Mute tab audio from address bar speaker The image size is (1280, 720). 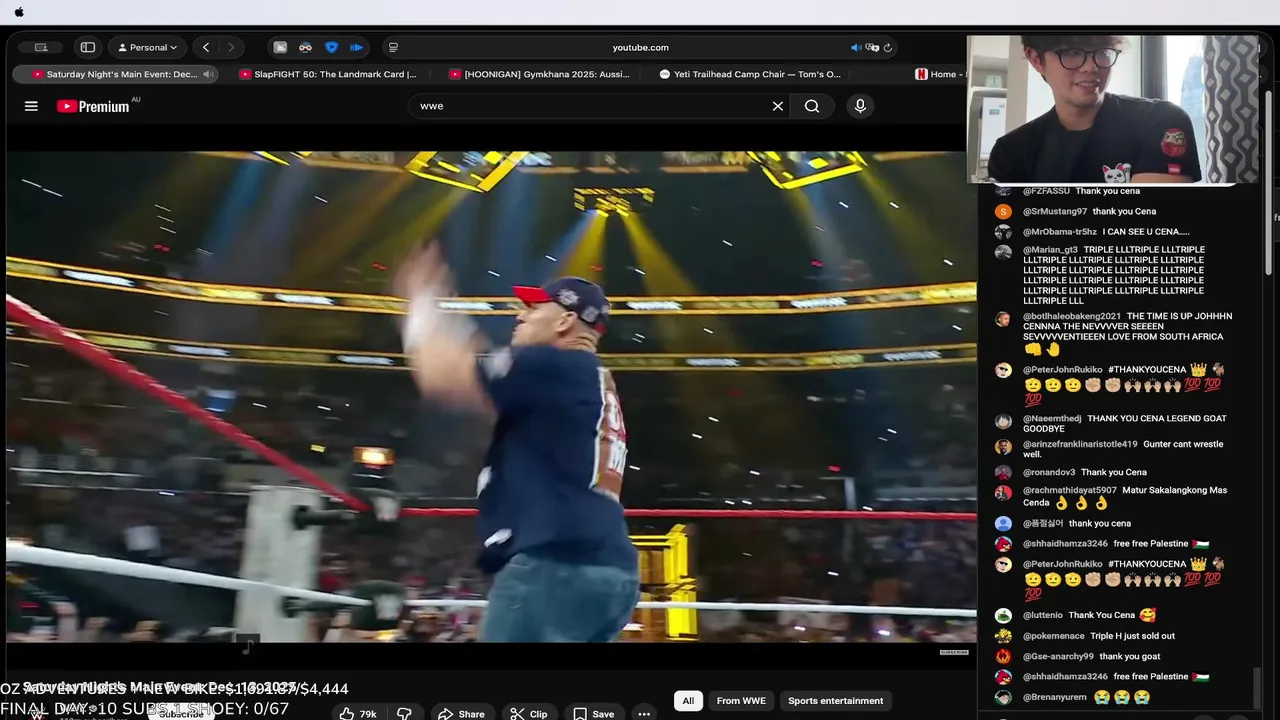point(856,47)
